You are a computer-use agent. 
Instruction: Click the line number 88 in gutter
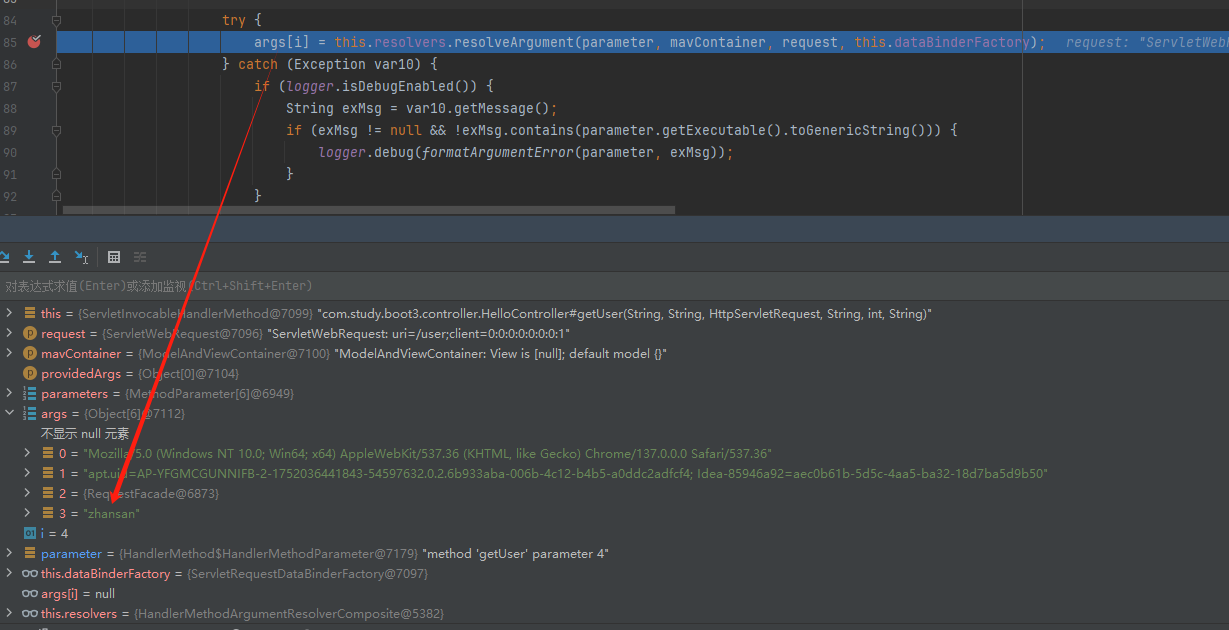(x=10, y=108)
